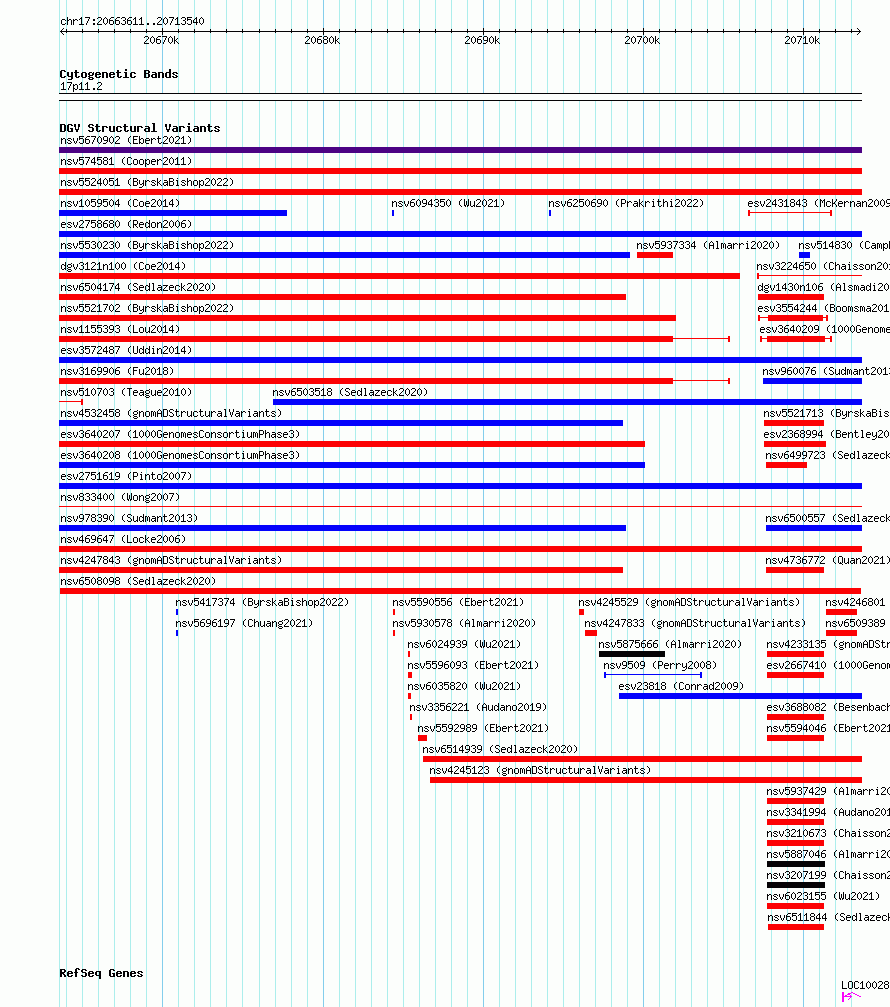
Task: Click esv2751619 (Pinto2007) label
Action: point(126,476)
